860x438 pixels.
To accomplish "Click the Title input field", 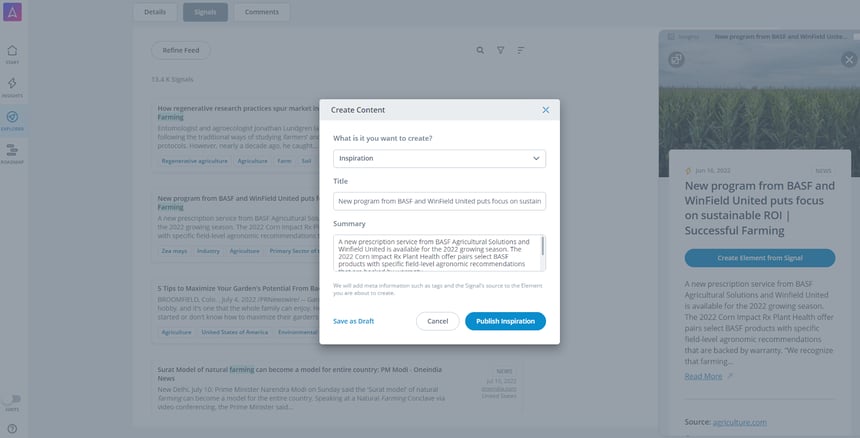I will [x=439, y=201].
